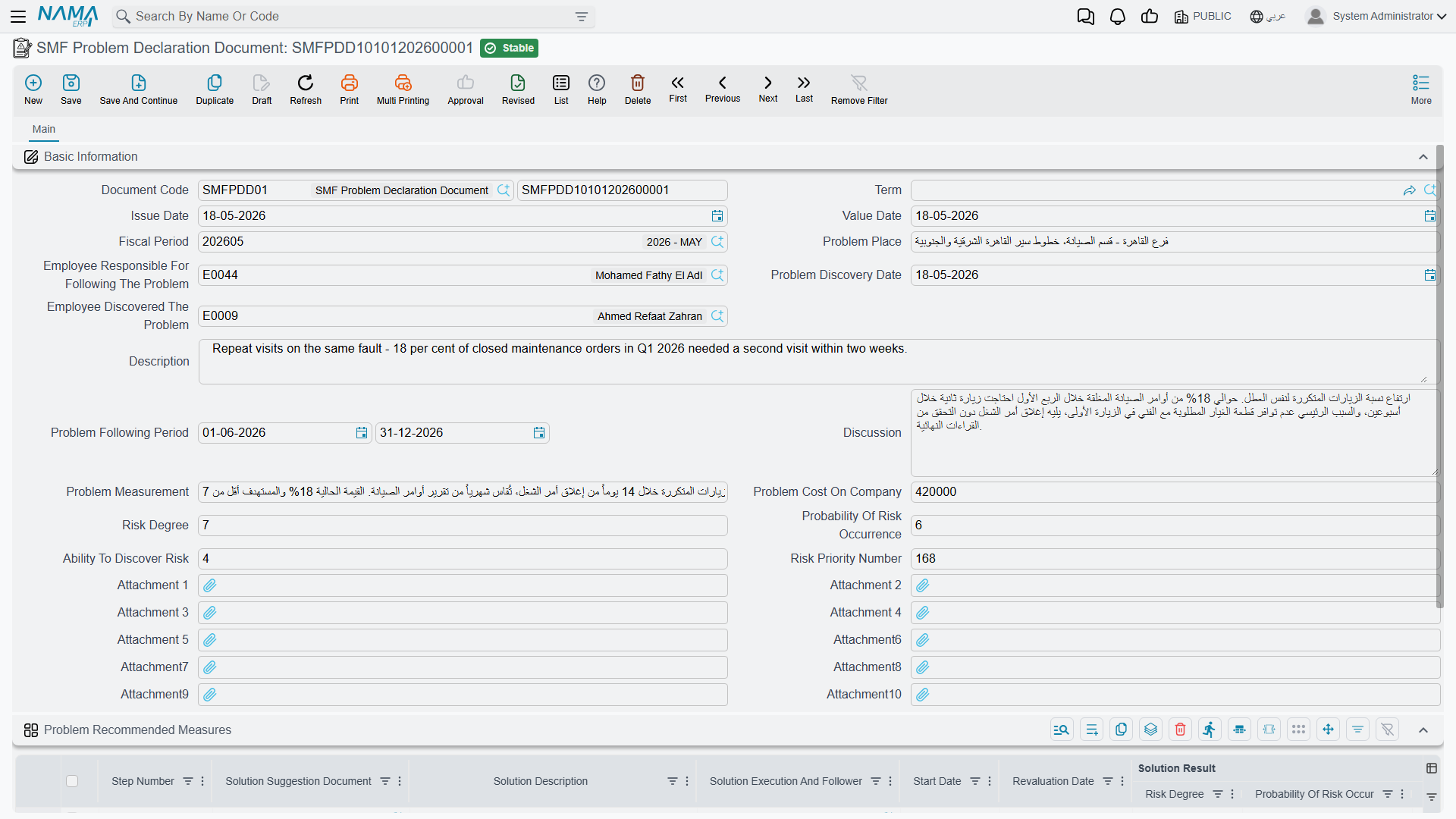Open Document Code lookup search
The width and height of the screenshot is (1456, 819).
(504, 190)
